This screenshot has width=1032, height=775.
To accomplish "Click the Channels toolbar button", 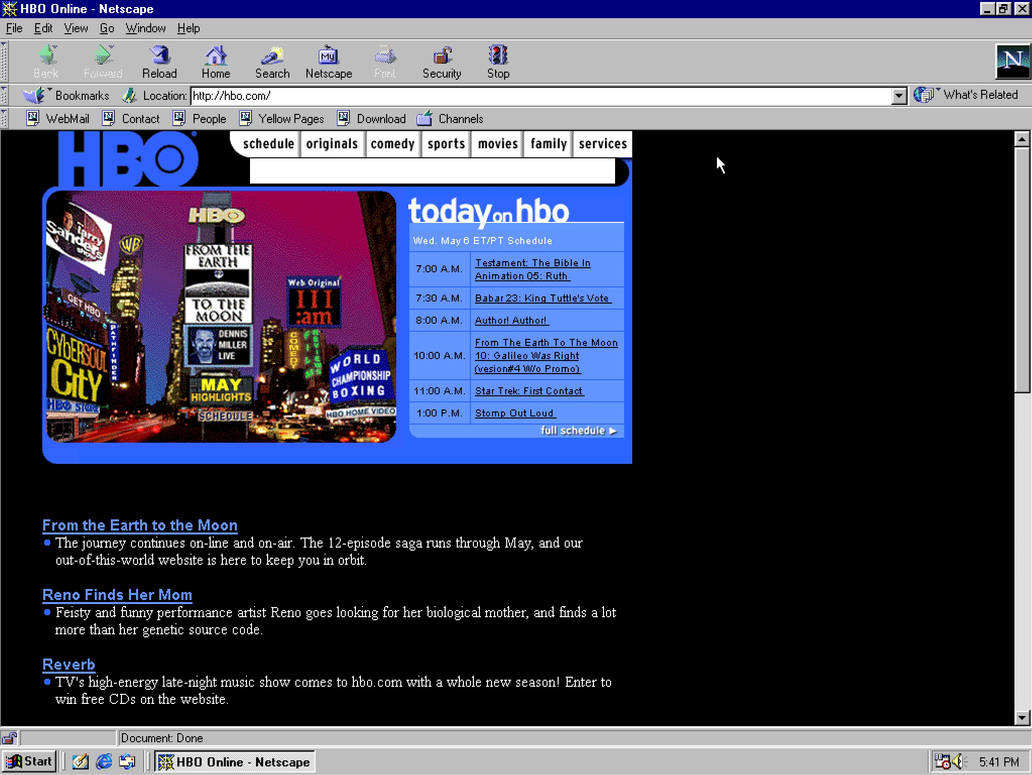I will click(450, 118).
